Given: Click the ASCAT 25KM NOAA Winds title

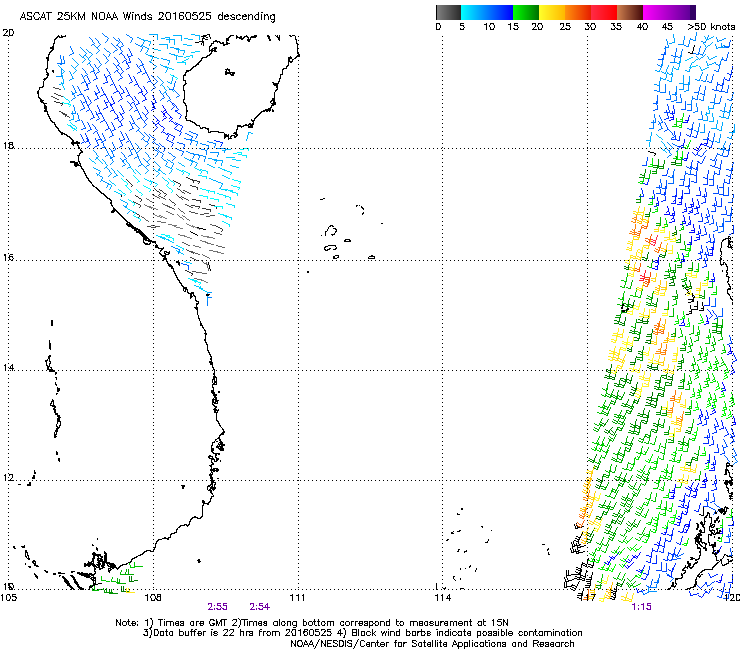Looking at the screenshot, I should (x=147, y=16).
